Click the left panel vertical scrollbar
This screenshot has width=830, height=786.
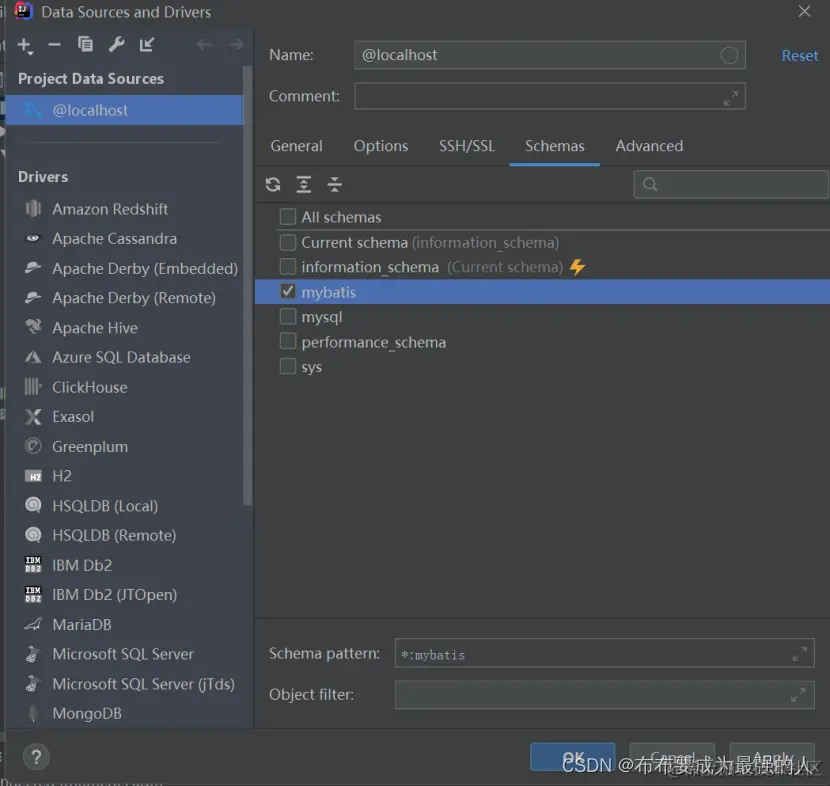pyautogui.click(x=247, y=286)
